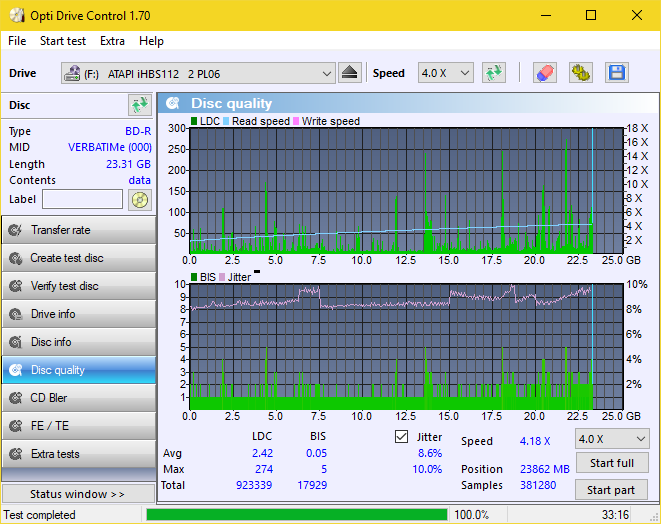
Task: Click the LDC read speed graph area
Action: (406, 190)
